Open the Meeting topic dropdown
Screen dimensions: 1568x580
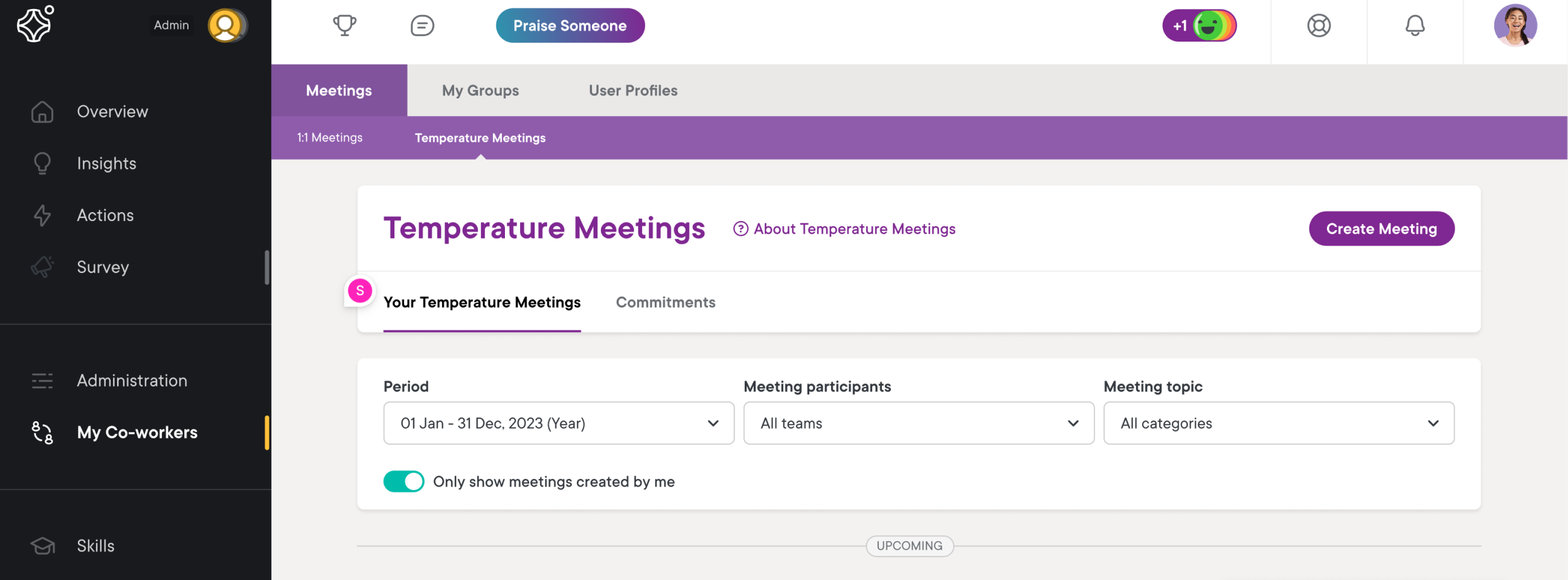point(1278,423)
